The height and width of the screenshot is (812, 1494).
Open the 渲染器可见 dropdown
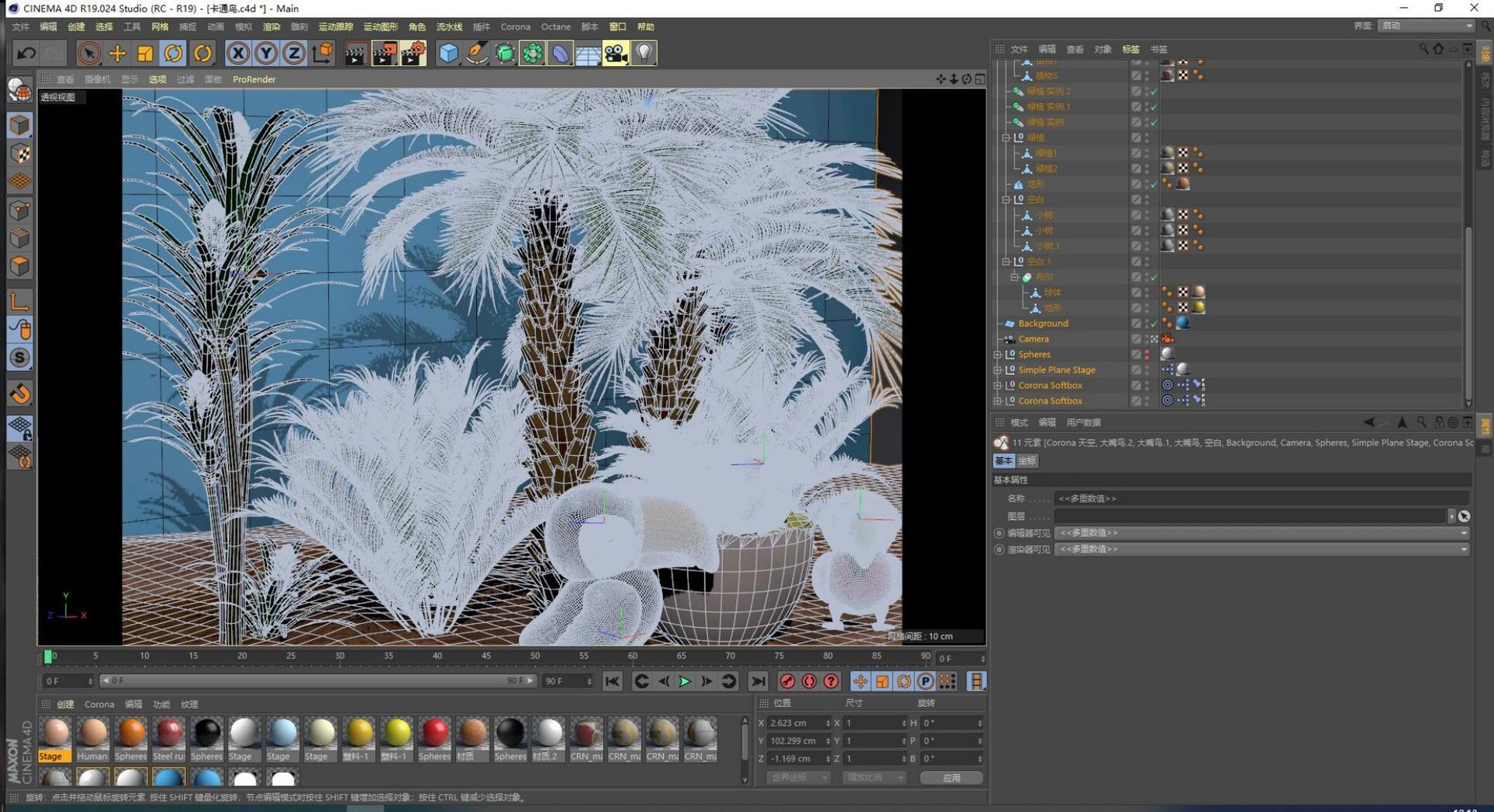point(1261,549)
